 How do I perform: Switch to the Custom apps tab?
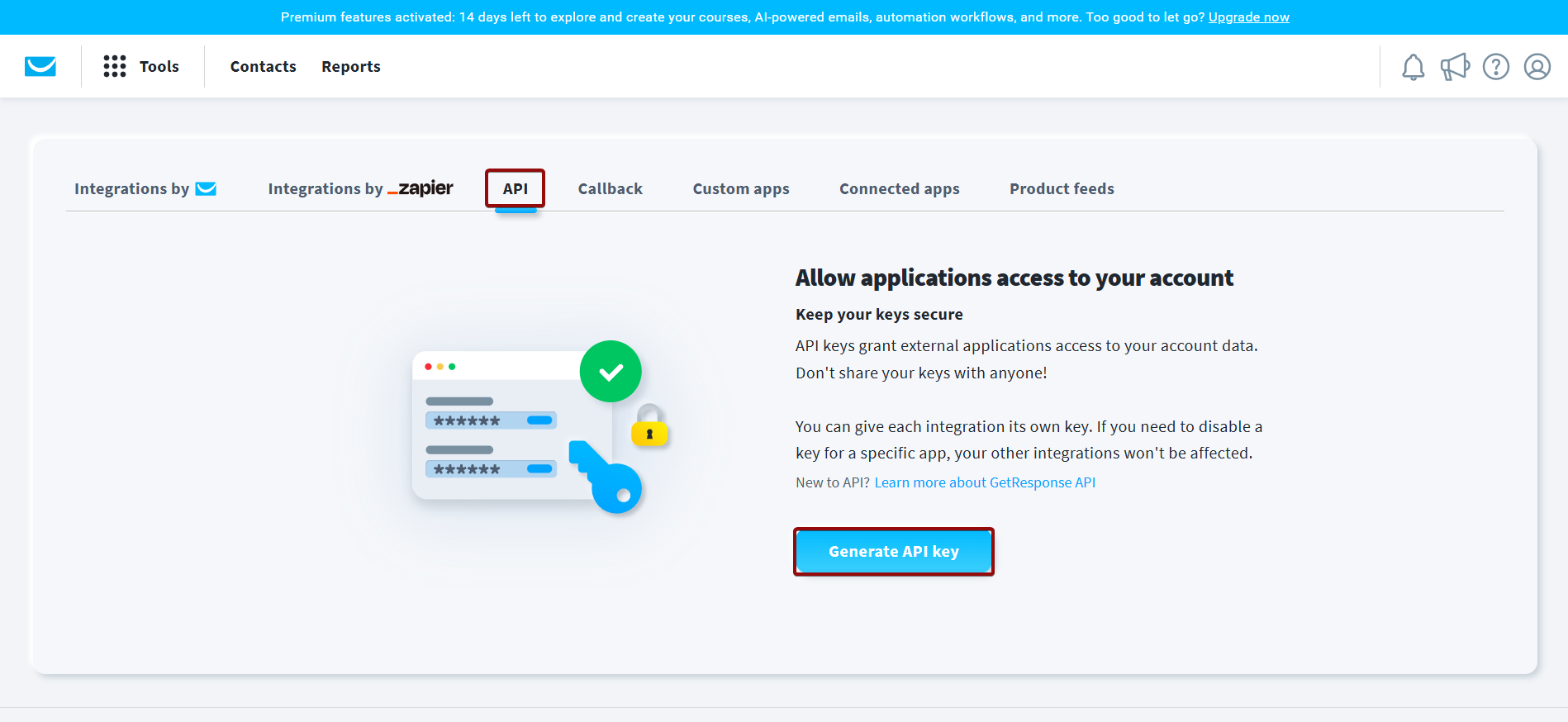[x=741, y=189]
